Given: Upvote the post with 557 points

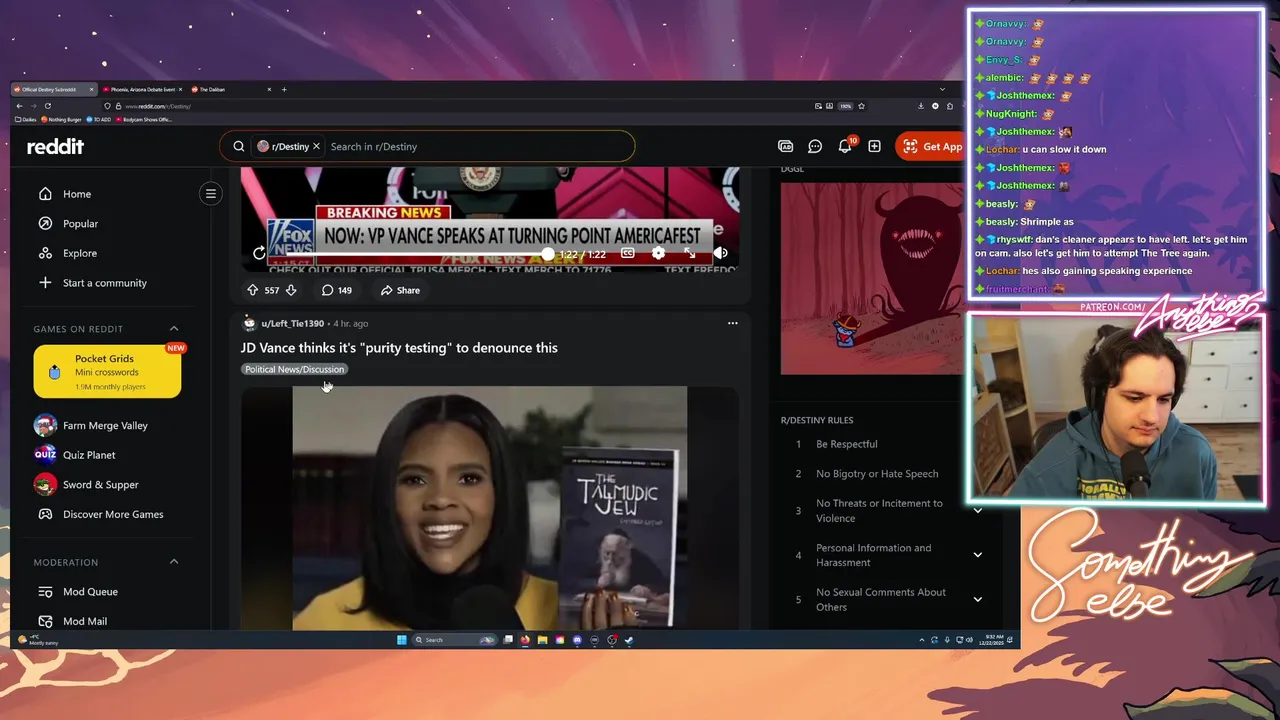Looking at the screenshot, I should click(x=252, y=290).
